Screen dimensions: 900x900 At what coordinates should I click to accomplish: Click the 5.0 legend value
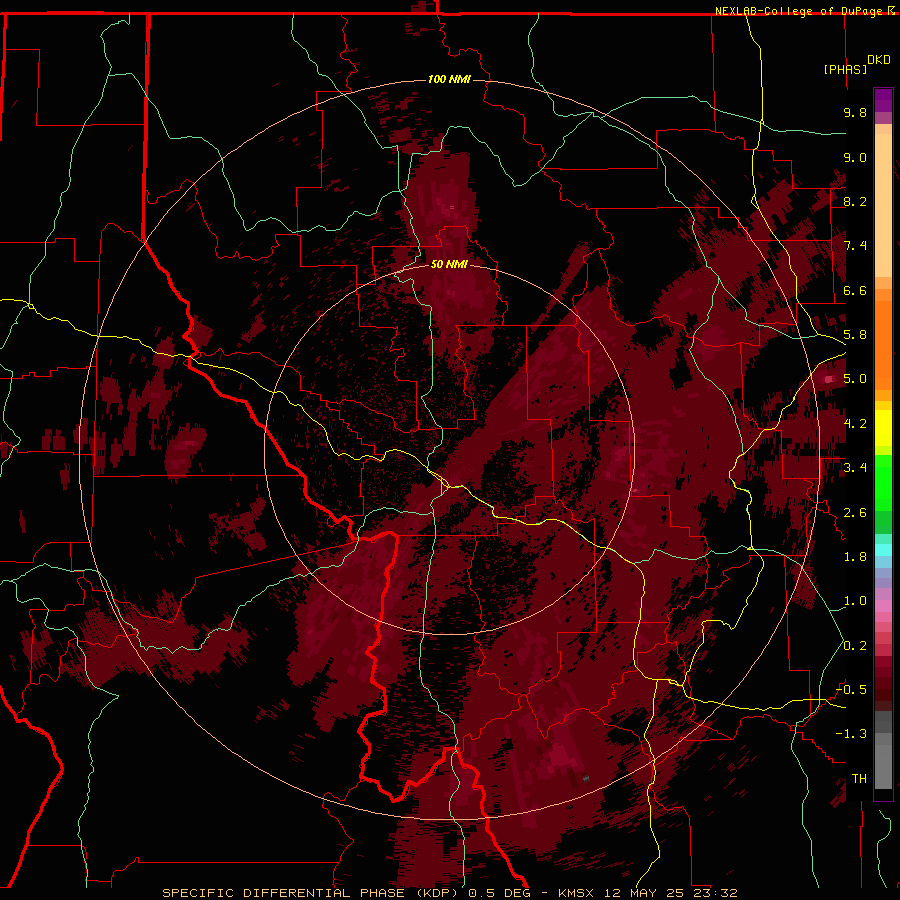point(855,379)
